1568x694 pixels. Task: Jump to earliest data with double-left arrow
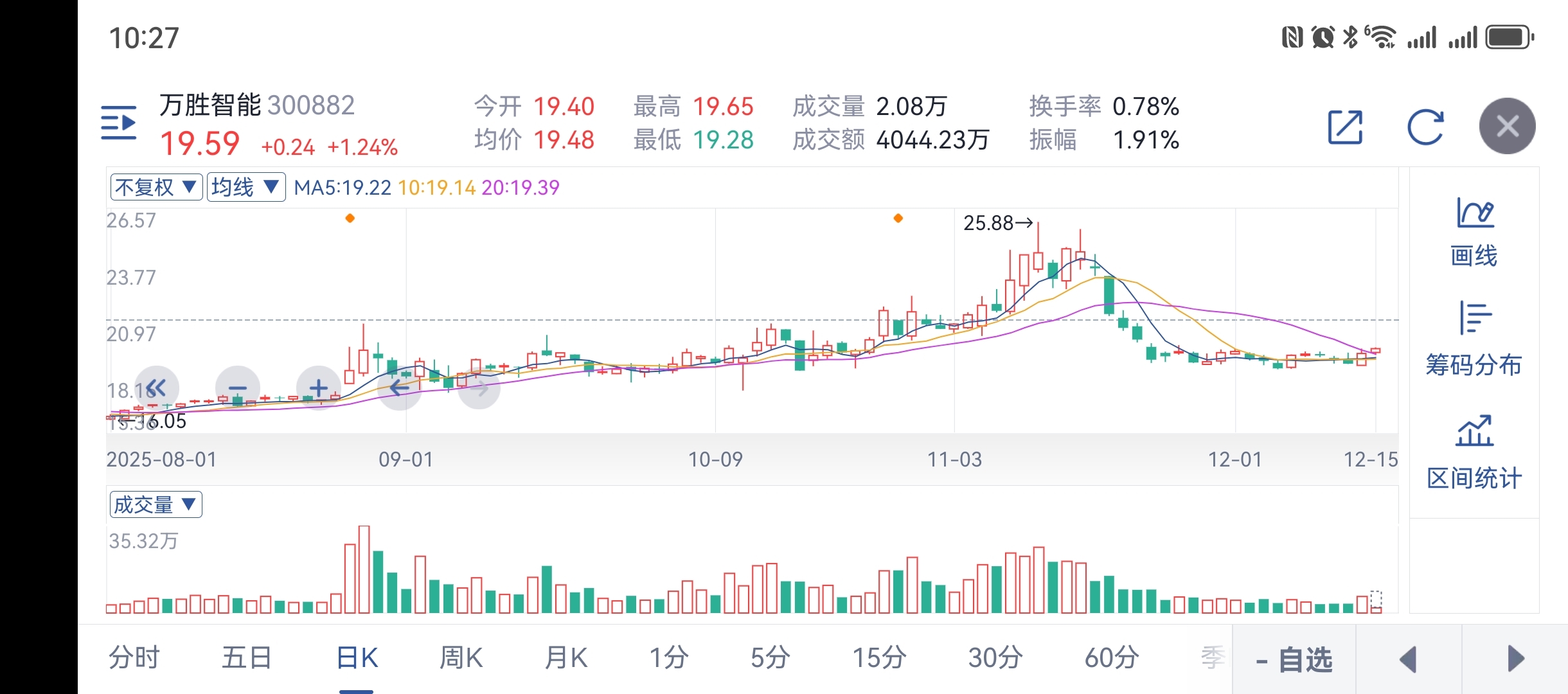[x=156, y=387]
